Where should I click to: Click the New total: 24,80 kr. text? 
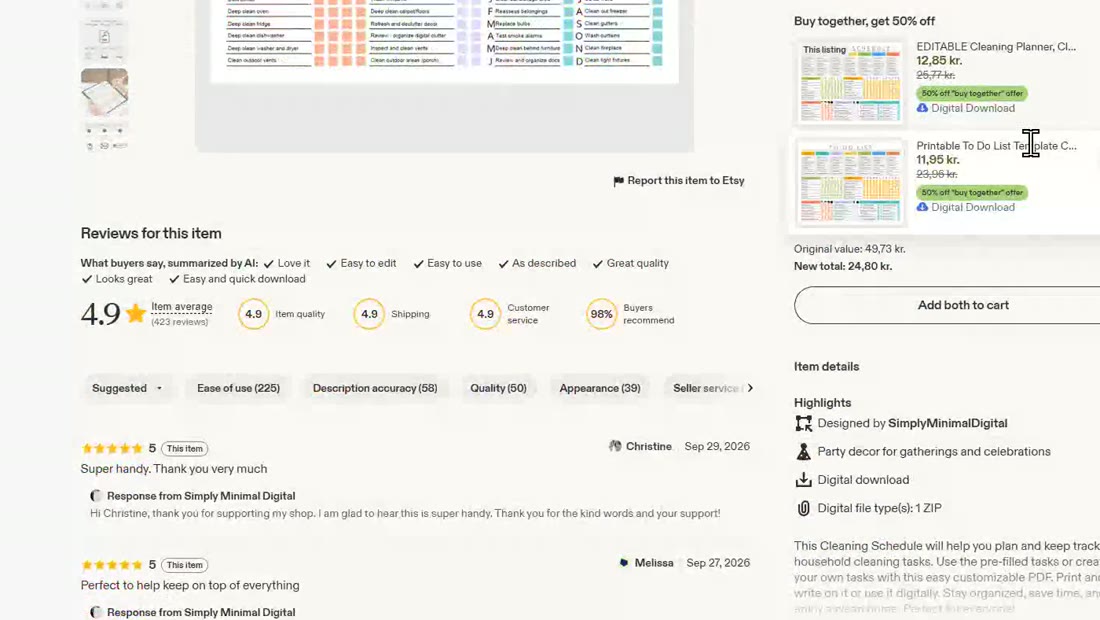[843, 267]
